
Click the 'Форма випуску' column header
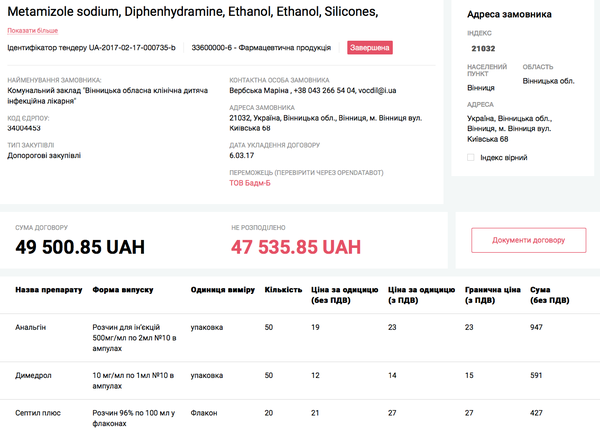[122, 289]
